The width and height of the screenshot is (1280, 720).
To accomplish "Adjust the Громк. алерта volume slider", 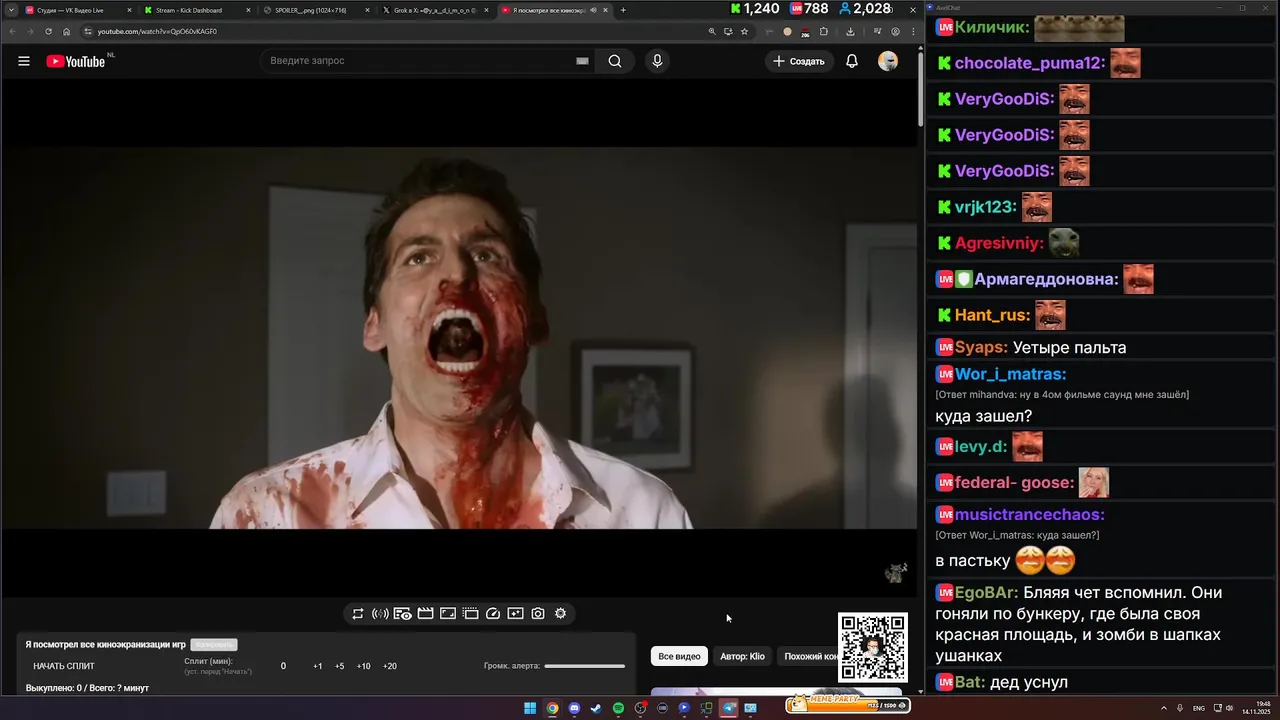I will coord(584,666).
